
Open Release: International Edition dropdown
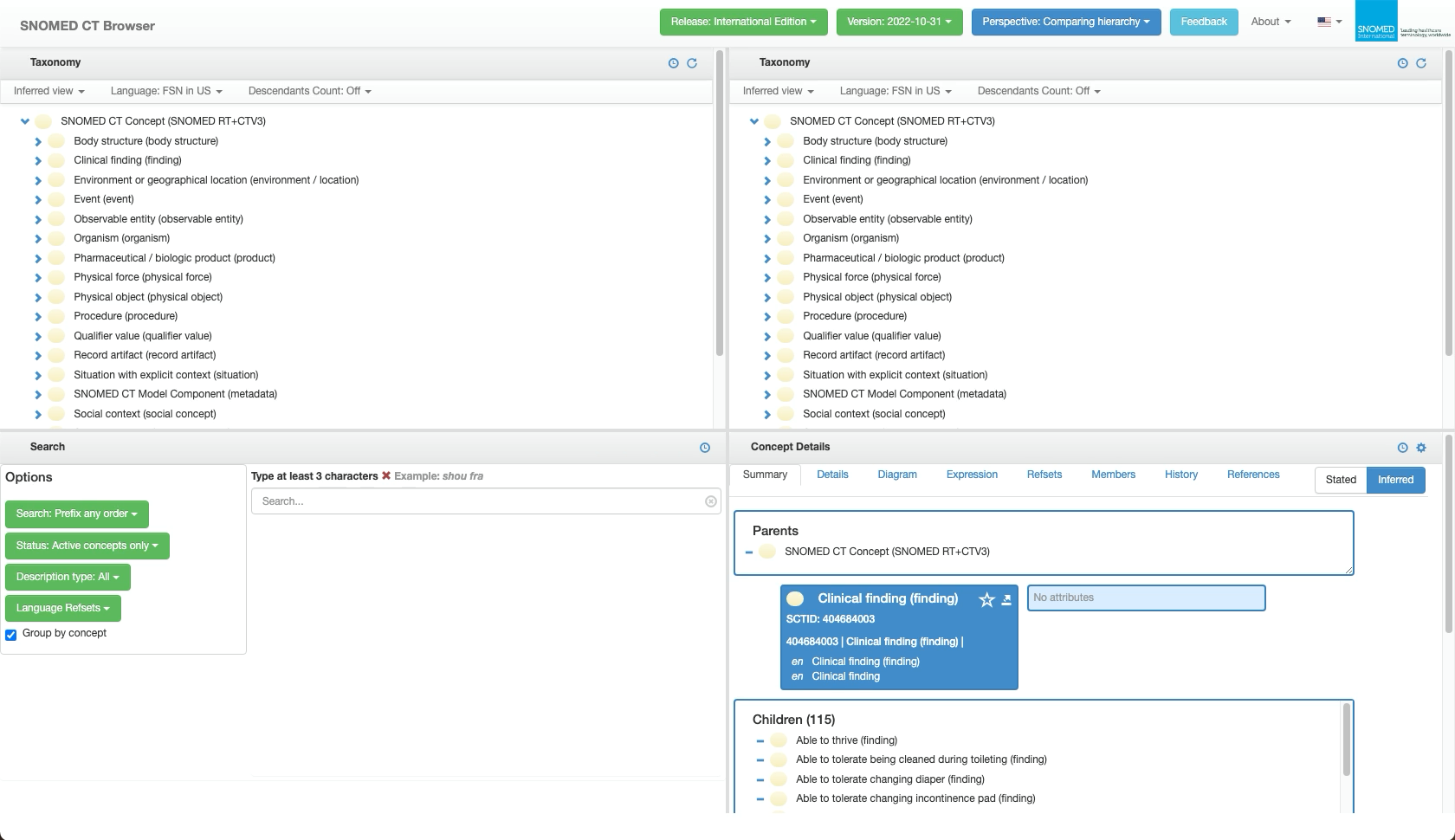pos(743,22)
